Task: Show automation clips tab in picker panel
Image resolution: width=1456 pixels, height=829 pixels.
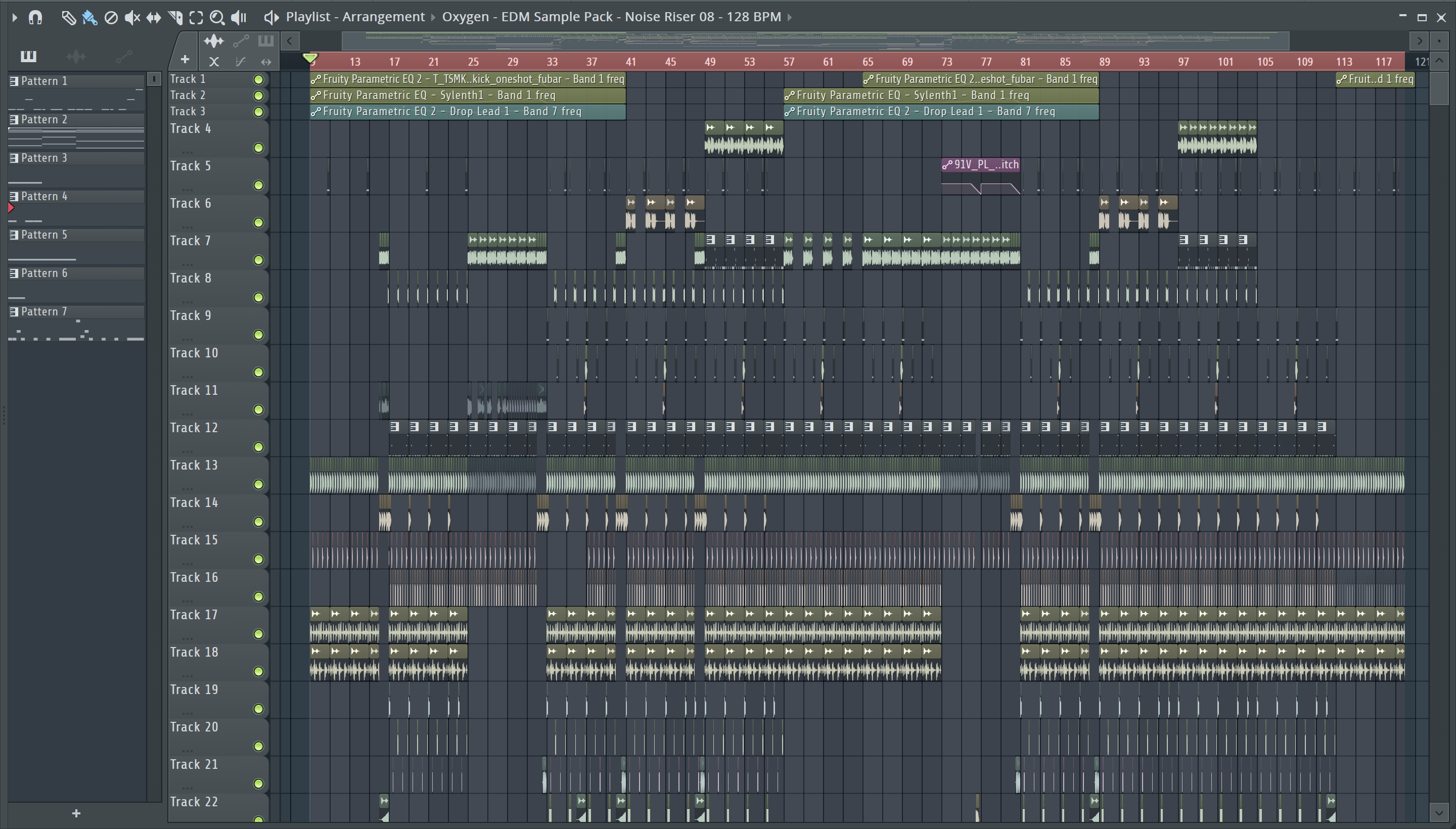Action: [x=123, y=56]
